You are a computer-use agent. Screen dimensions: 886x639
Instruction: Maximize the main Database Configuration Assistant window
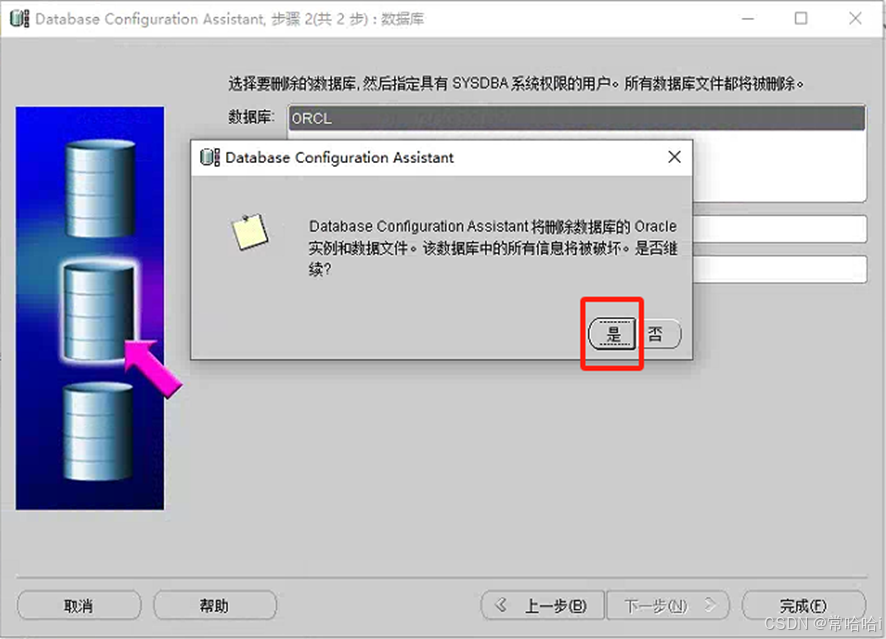tap(801, 19)
